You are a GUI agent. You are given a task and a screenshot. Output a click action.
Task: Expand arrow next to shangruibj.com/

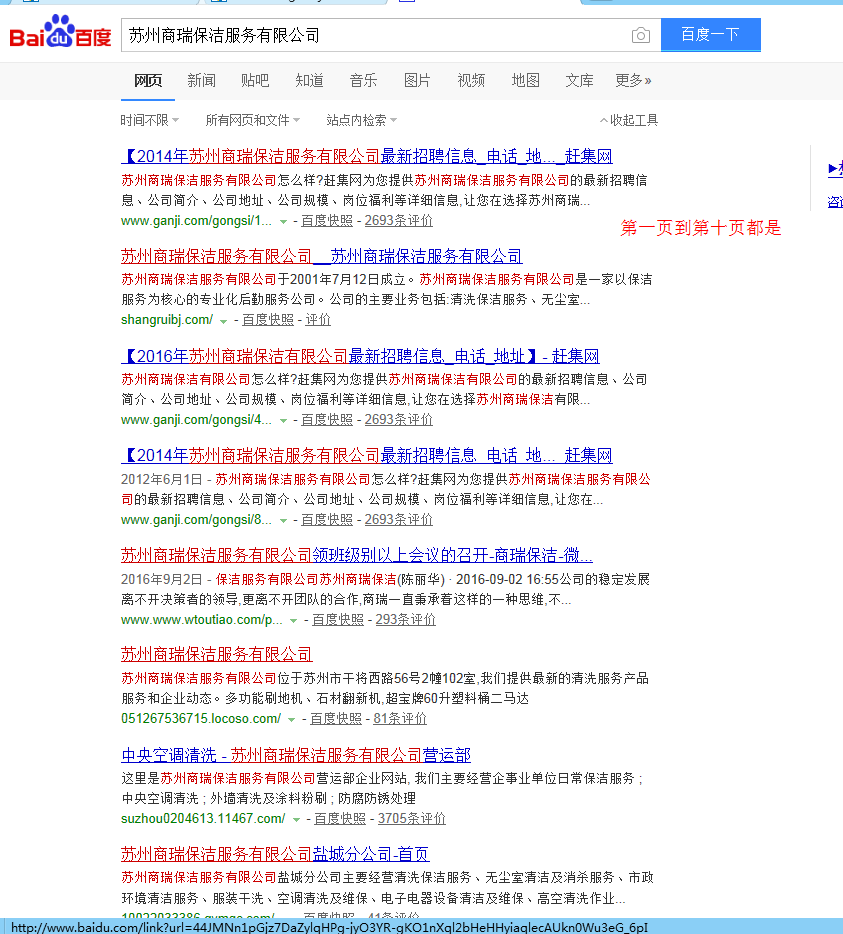223,321
